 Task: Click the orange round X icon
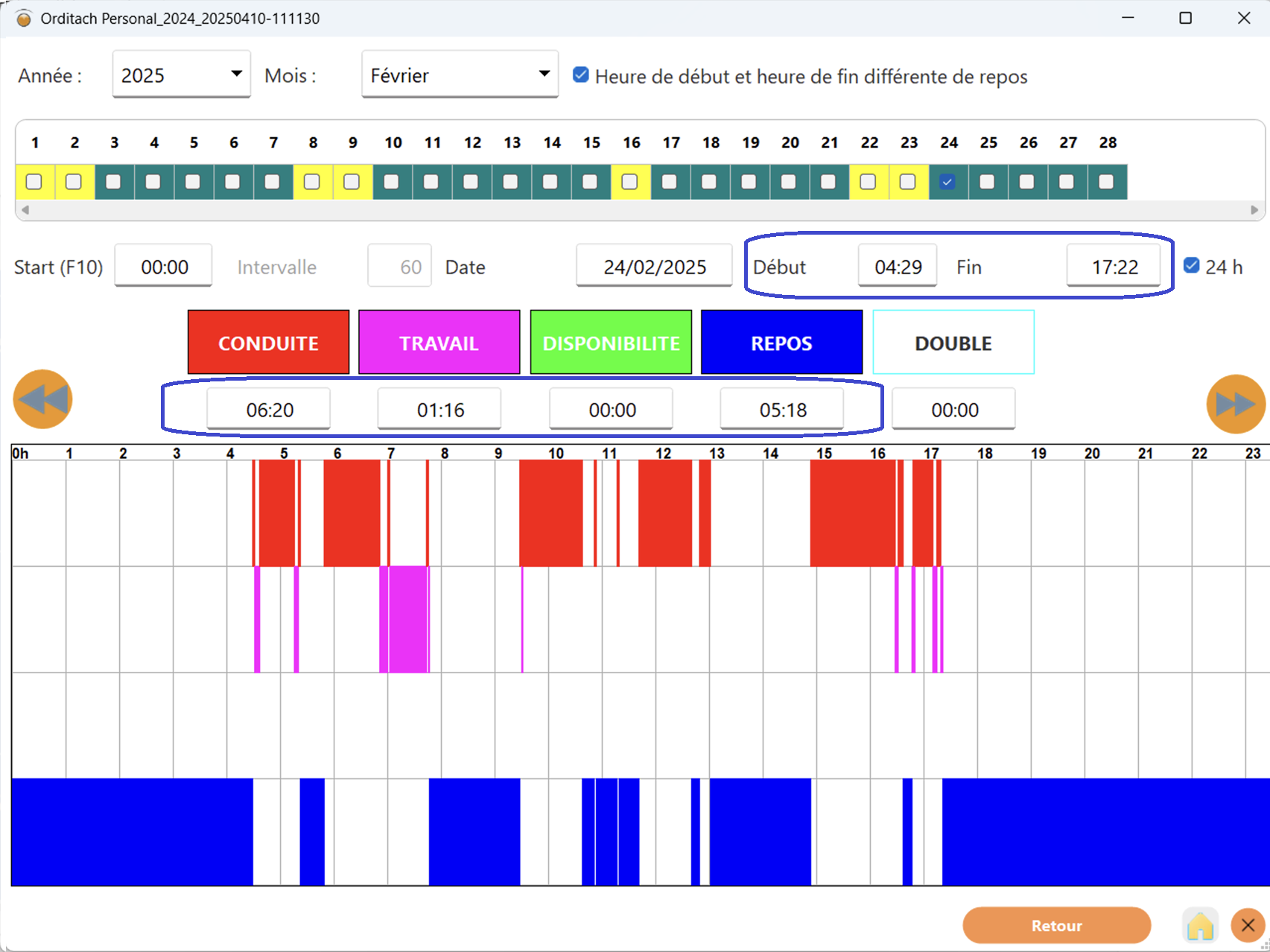click(1248, 926)
